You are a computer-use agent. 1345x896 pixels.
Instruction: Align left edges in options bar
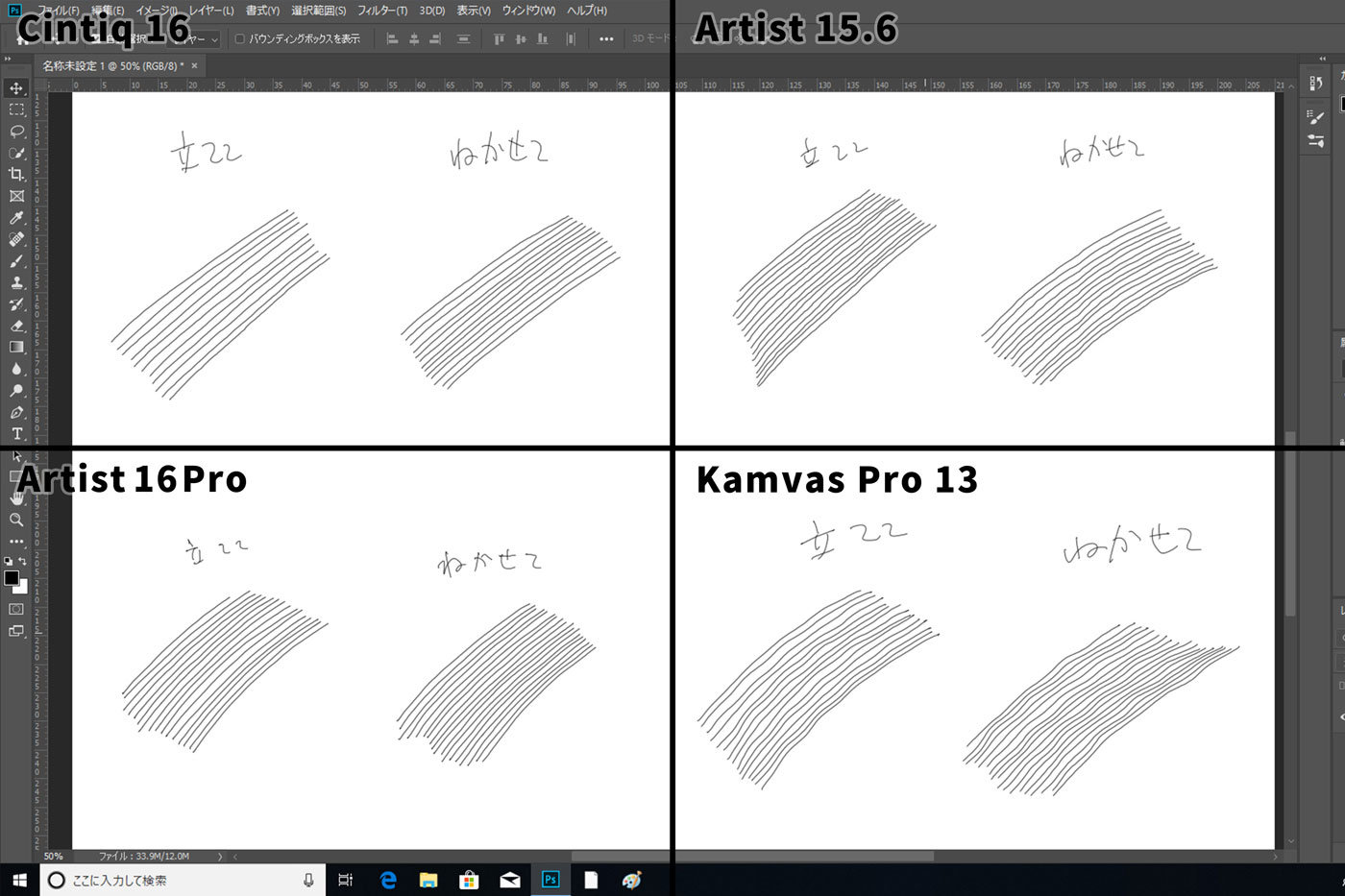pyautogui.click(x=392, y=39)
